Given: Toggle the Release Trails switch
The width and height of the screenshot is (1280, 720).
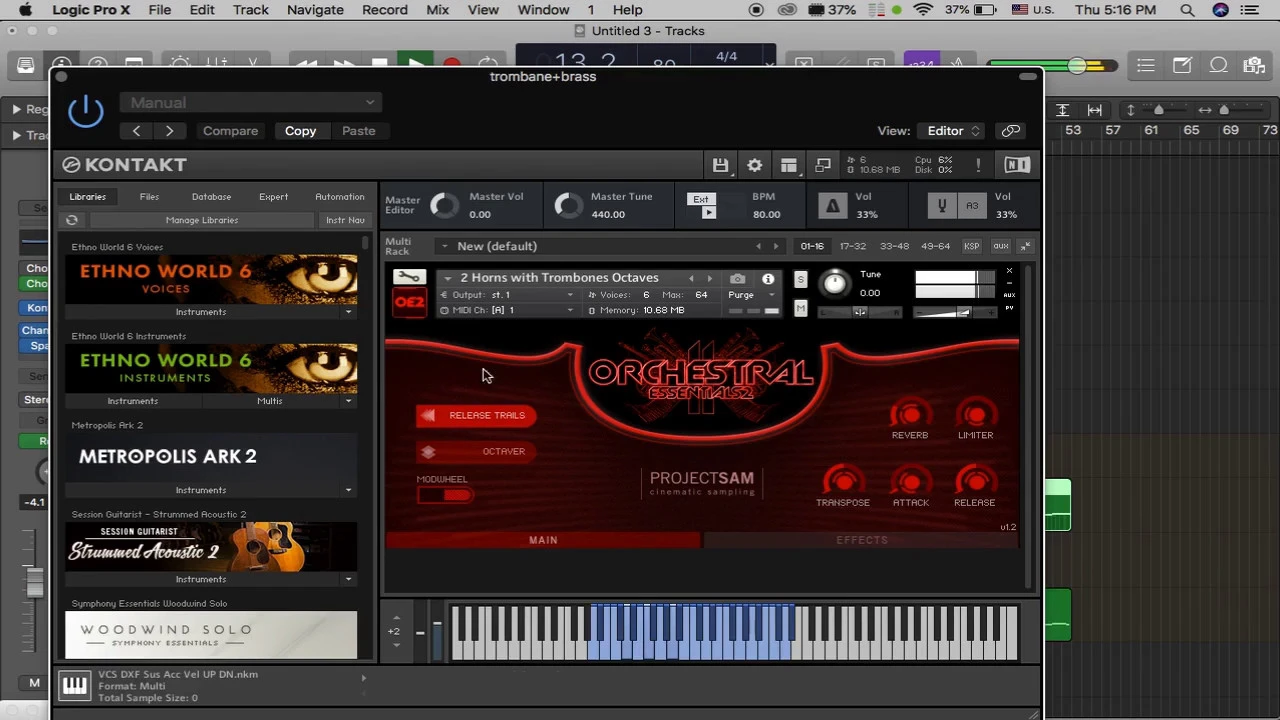Looking at the screenshot, I should (476, 415).
